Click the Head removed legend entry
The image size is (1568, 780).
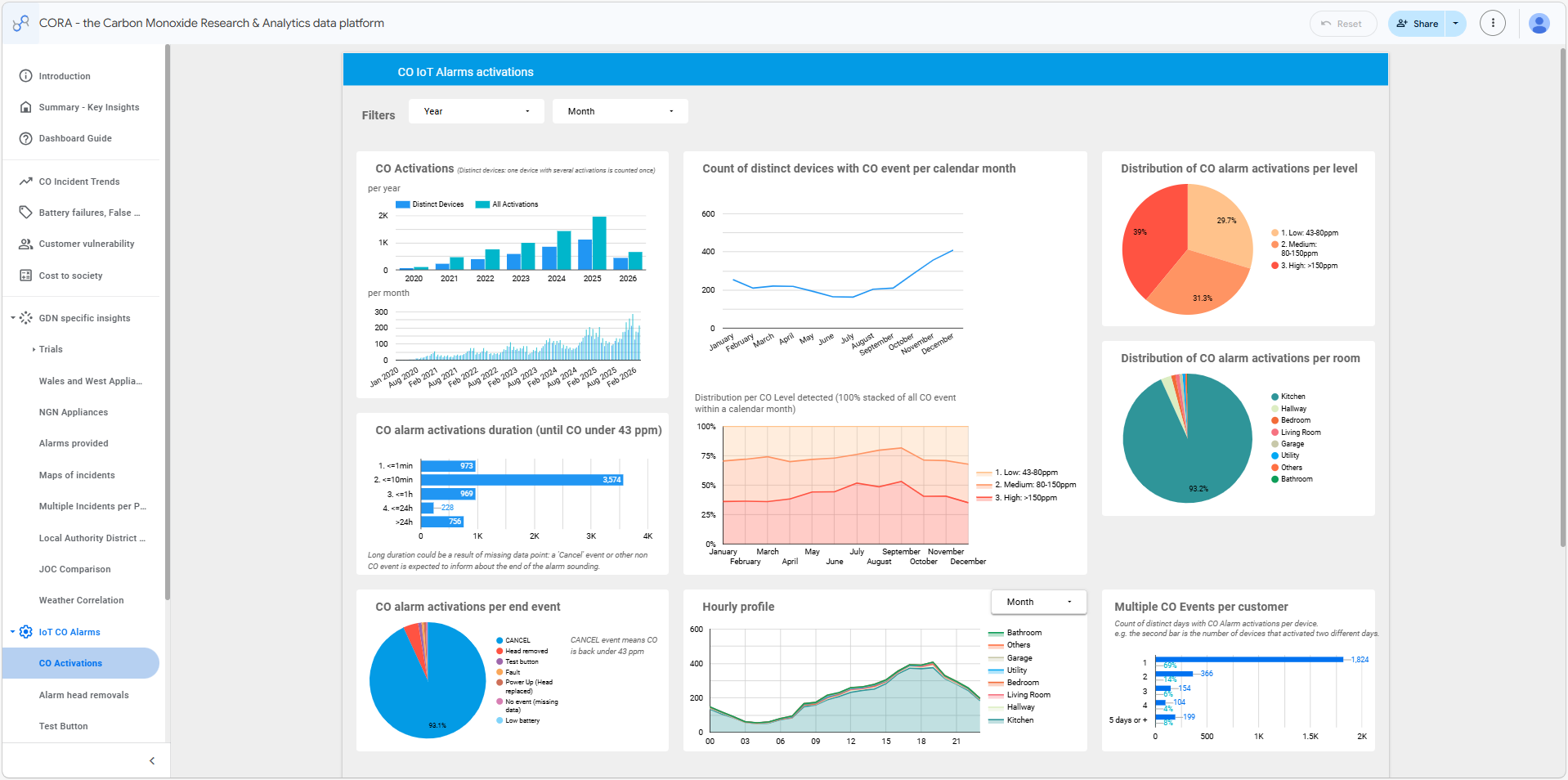coord(522,652)
